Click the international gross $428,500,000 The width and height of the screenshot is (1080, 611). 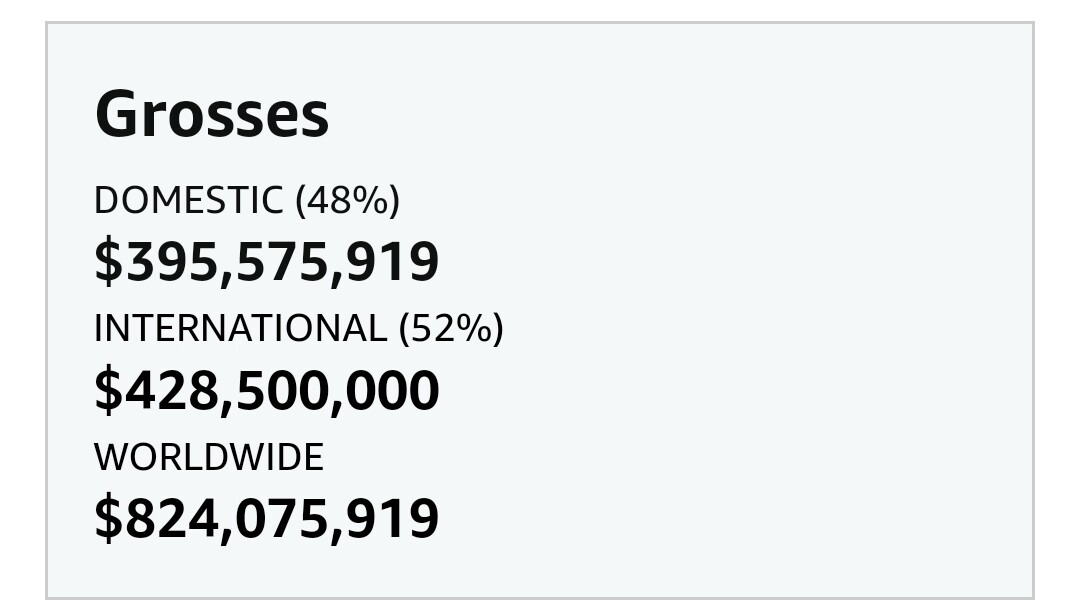[x=267, y=391]
